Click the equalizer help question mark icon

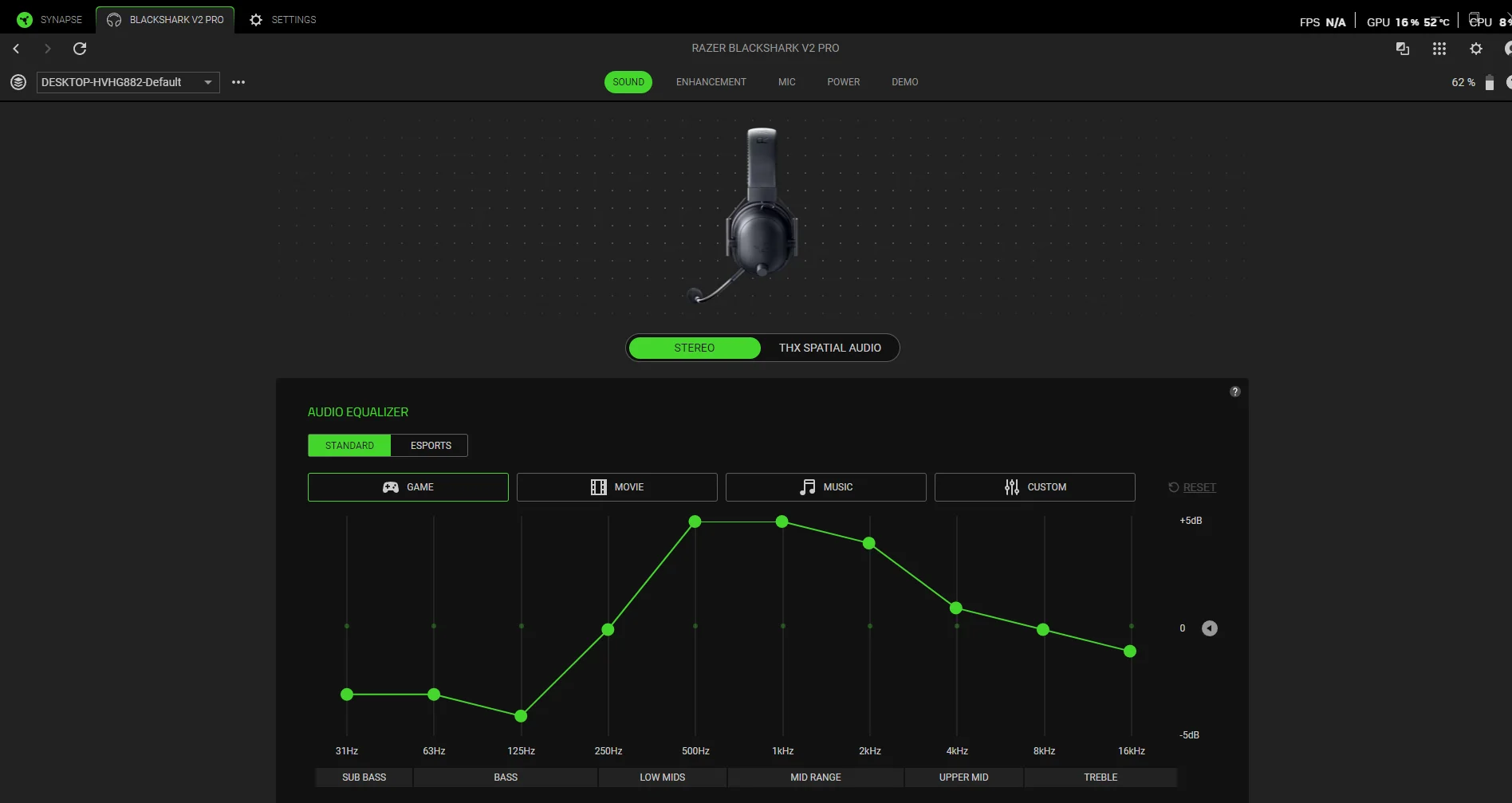pos(1234,392)
